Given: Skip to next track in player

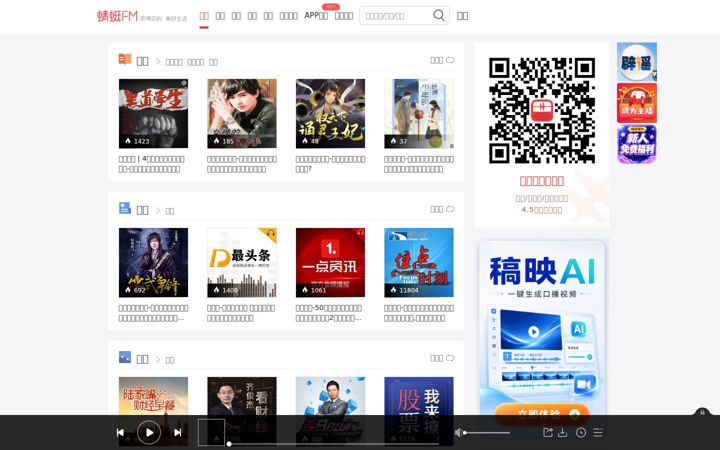Looking at the screenshot, I should [x=178, y=432].
